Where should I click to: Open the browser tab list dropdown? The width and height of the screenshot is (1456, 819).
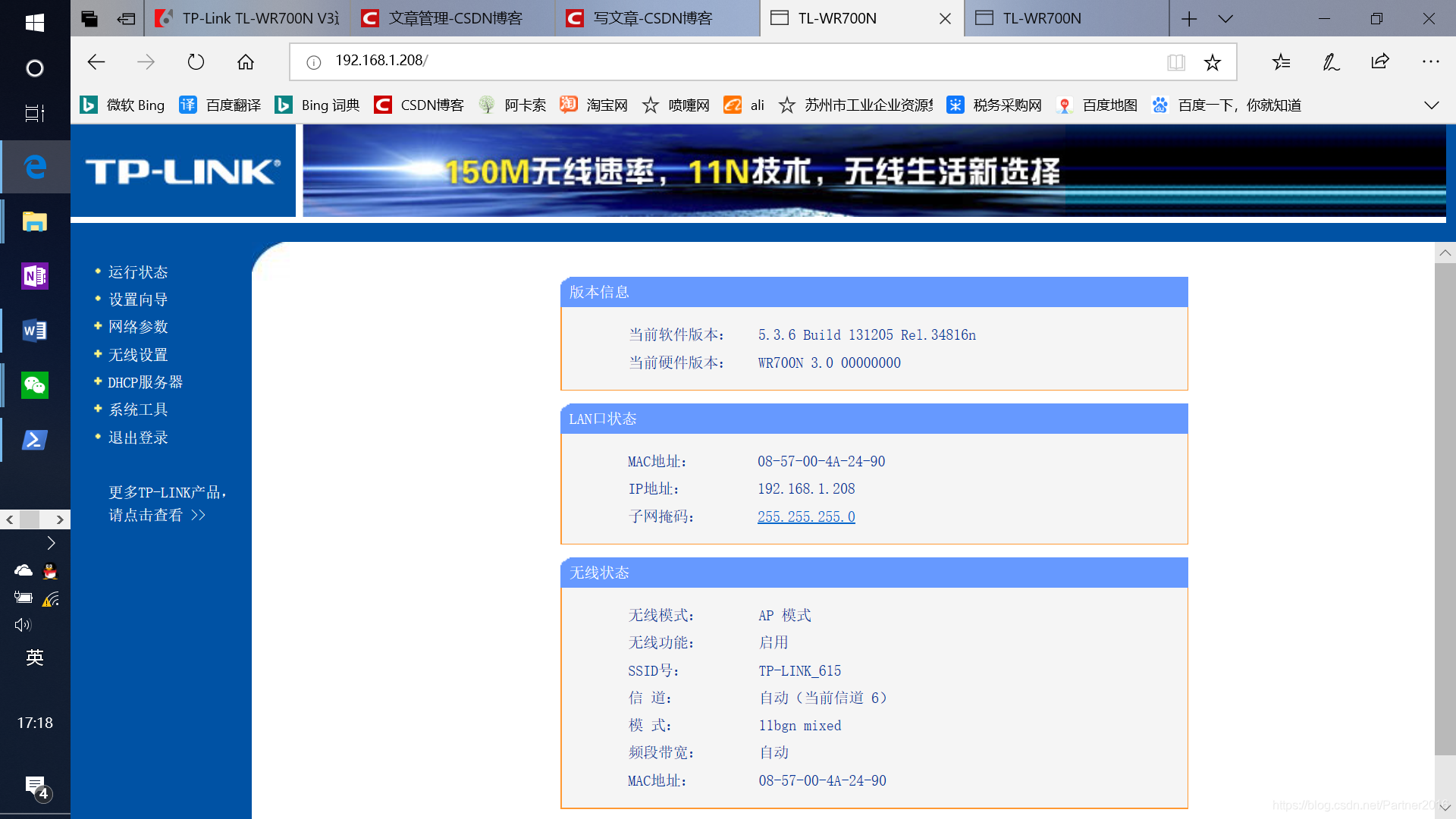(x=1225, y=18)
